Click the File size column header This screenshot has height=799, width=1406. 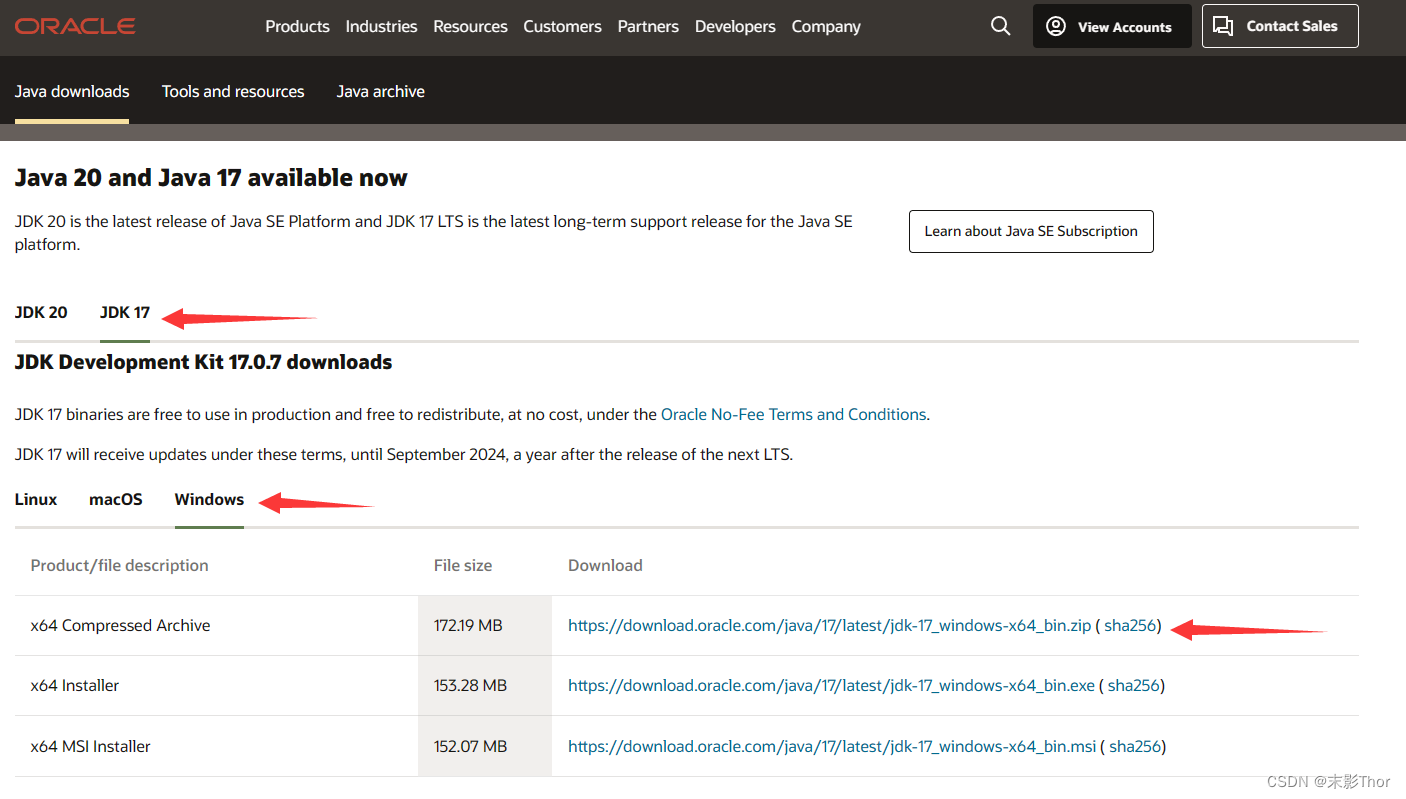point(463,565)
